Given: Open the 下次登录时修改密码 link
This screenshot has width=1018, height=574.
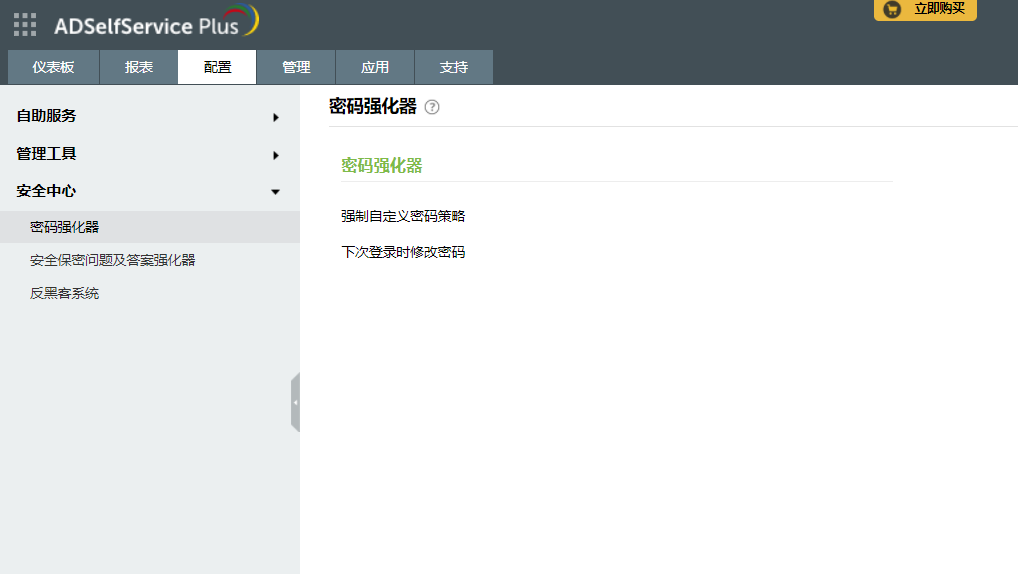Looking at the screenshot, I should pos(403,252).
